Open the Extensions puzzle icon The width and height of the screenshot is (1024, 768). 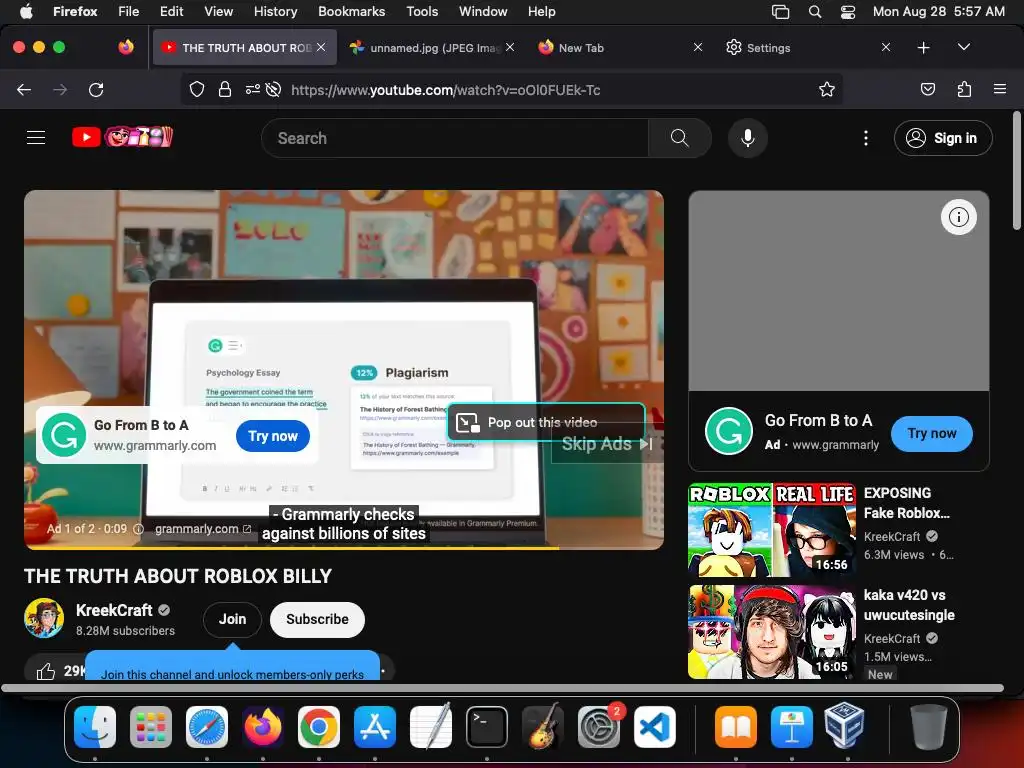[x=964, y=89]
